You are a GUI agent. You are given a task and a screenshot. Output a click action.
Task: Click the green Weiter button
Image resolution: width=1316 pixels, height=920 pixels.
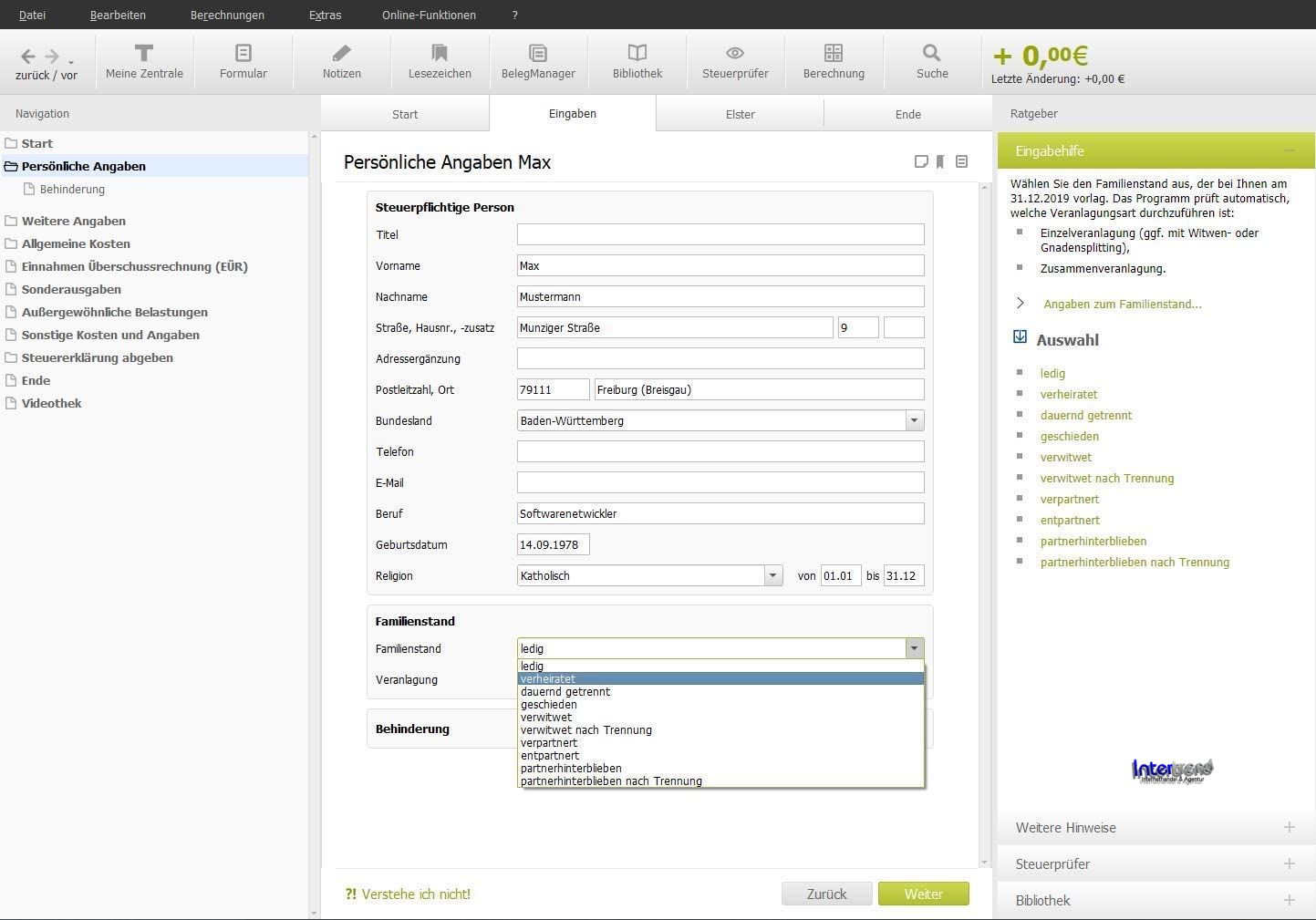tap(923, 894)
